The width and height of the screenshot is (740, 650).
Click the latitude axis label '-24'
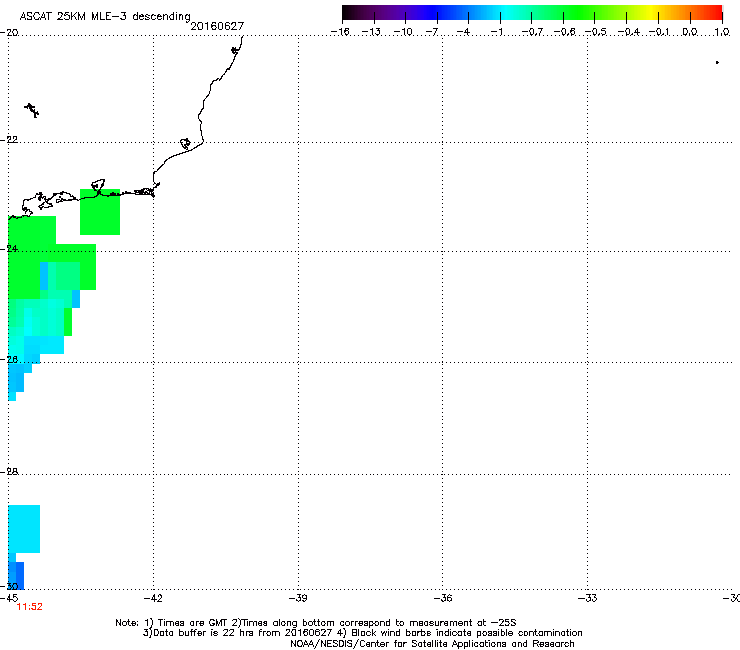(x=9, y=249)
